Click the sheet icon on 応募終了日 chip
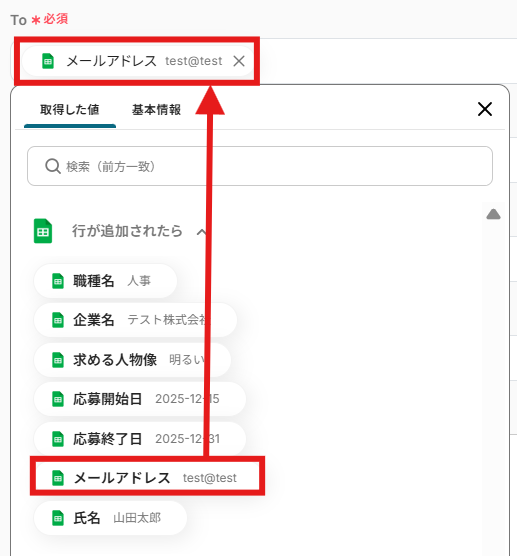Screen dimensions: 517x556 (58, 439)
